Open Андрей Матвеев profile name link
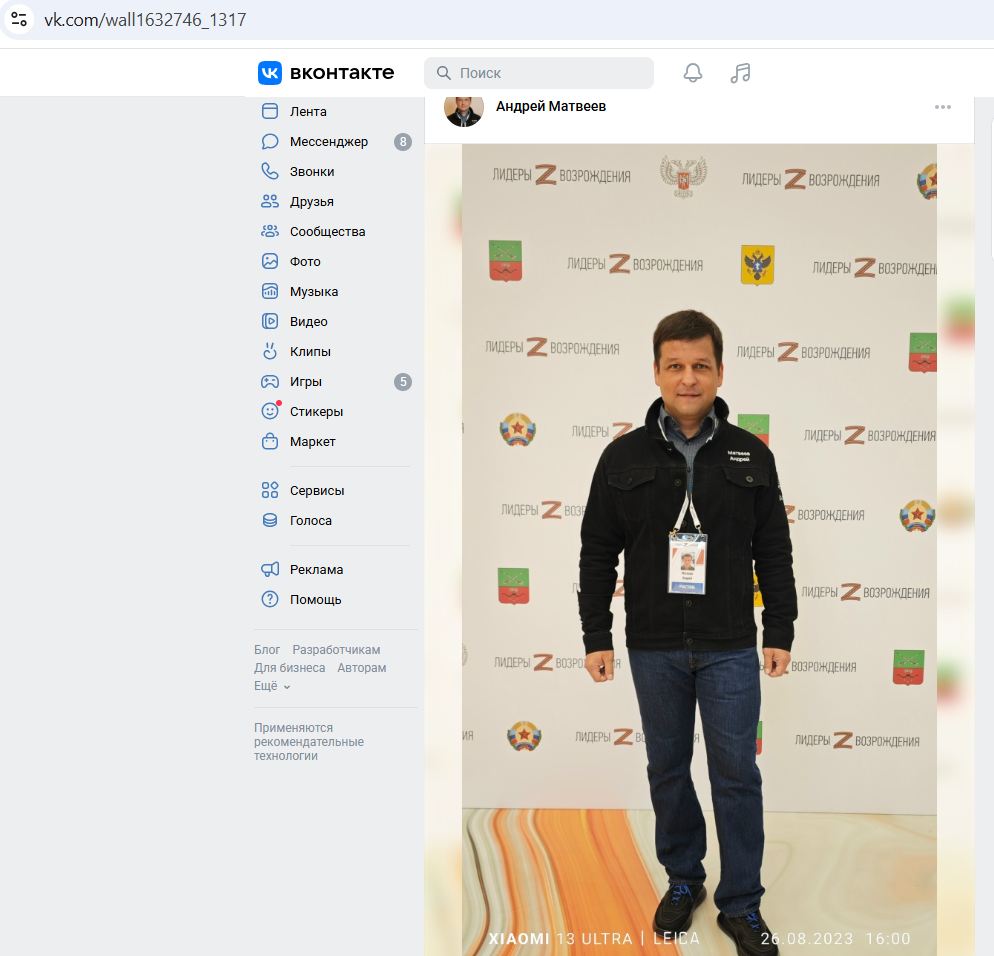994x956 pixels. tap(550, 106)
